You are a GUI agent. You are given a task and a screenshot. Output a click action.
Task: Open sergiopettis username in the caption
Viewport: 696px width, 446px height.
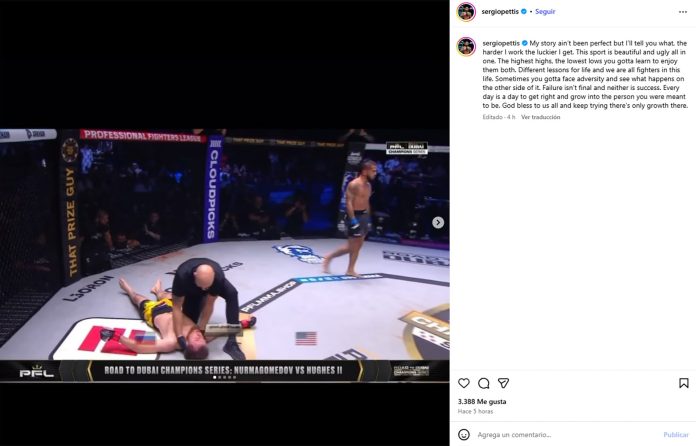click(501, 43)
